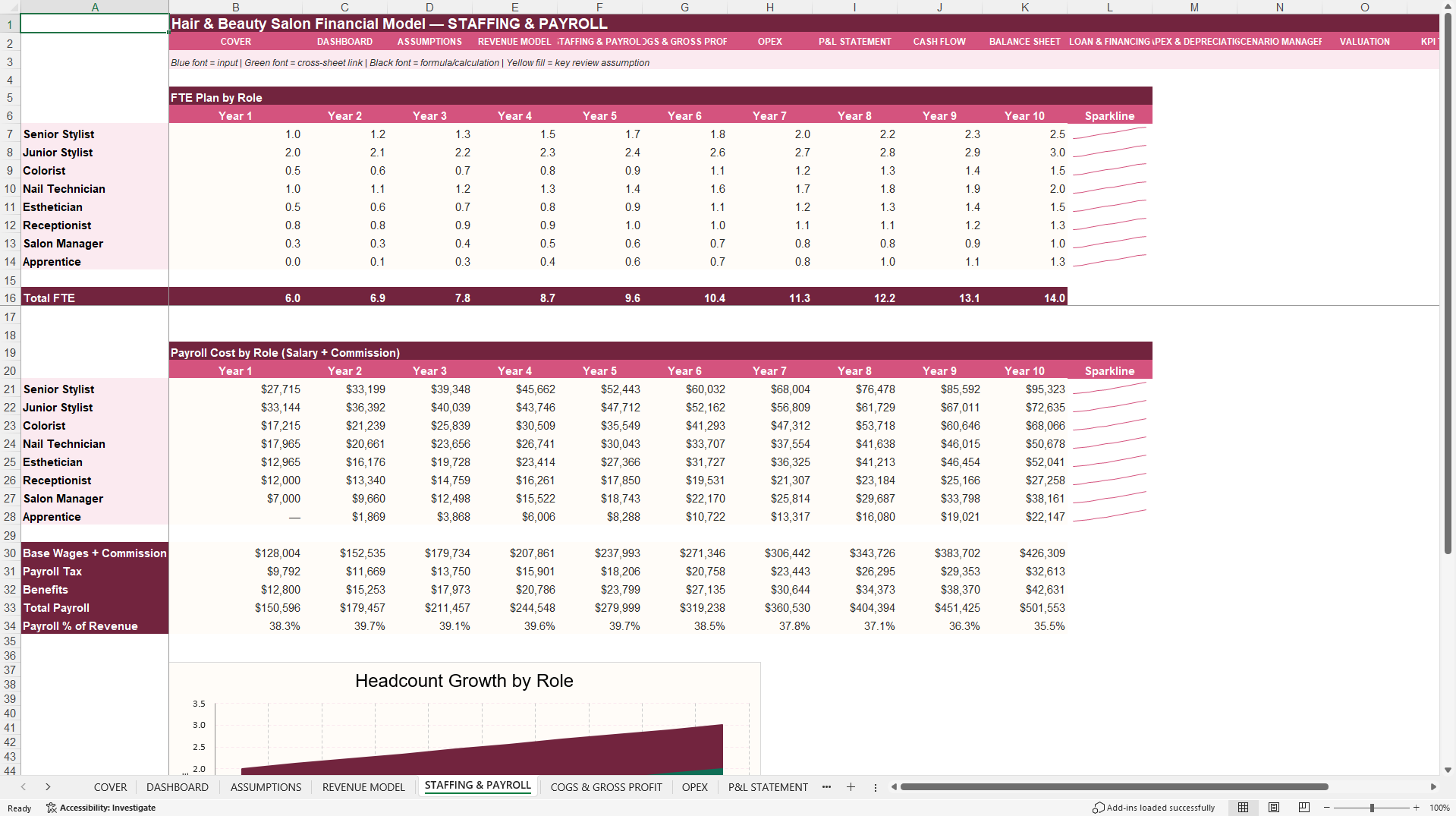Follow P&L STATEMENT navigation link in row 2
This screenshot has width=1456, height=816.
[x=854, y=42]
